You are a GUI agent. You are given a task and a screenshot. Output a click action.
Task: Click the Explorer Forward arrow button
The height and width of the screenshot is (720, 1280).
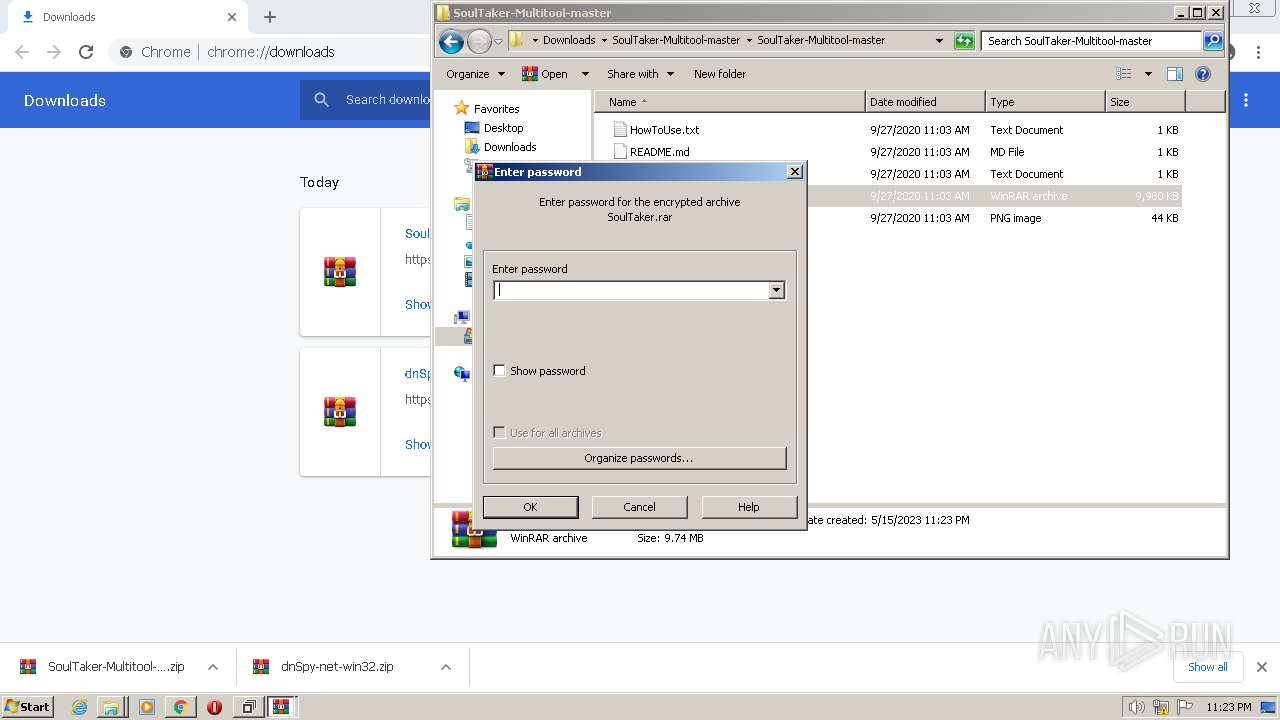(479, 41)
